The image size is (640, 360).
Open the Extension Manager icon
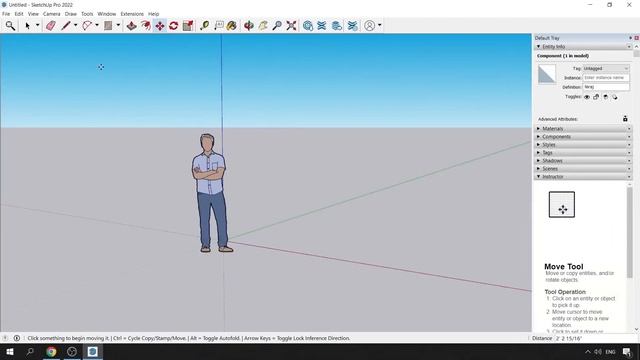click(x=352, y=26)
